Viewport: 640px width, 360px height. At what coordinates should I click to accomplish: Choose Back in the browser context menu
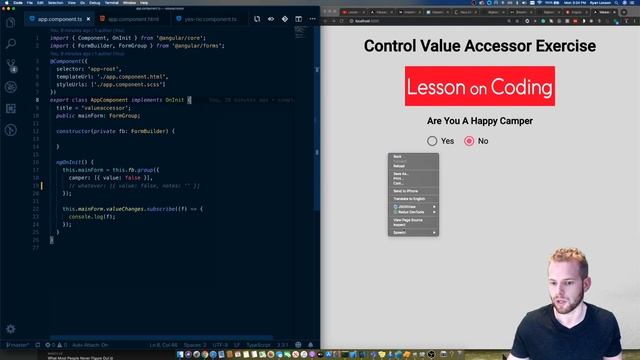point(413,156)
